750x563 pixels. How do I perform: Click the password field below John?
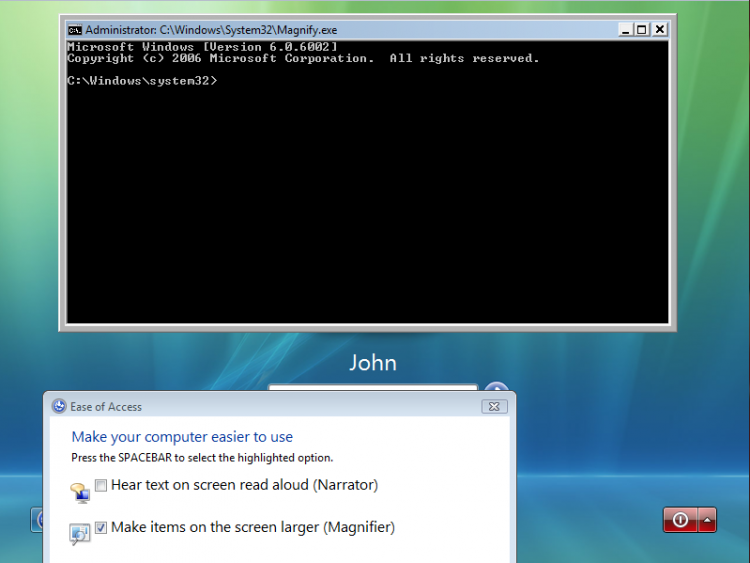(x=373, y=386)
